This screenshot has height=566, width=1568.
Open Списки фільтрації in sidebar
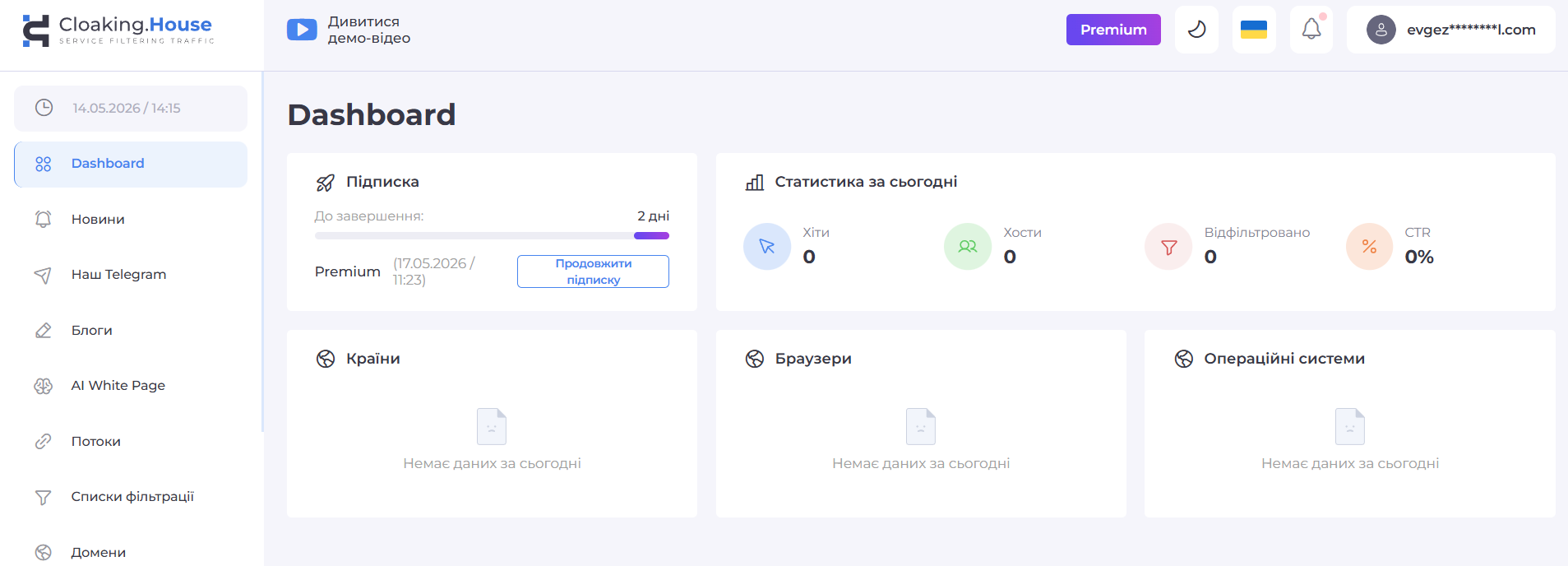(131, 497)
